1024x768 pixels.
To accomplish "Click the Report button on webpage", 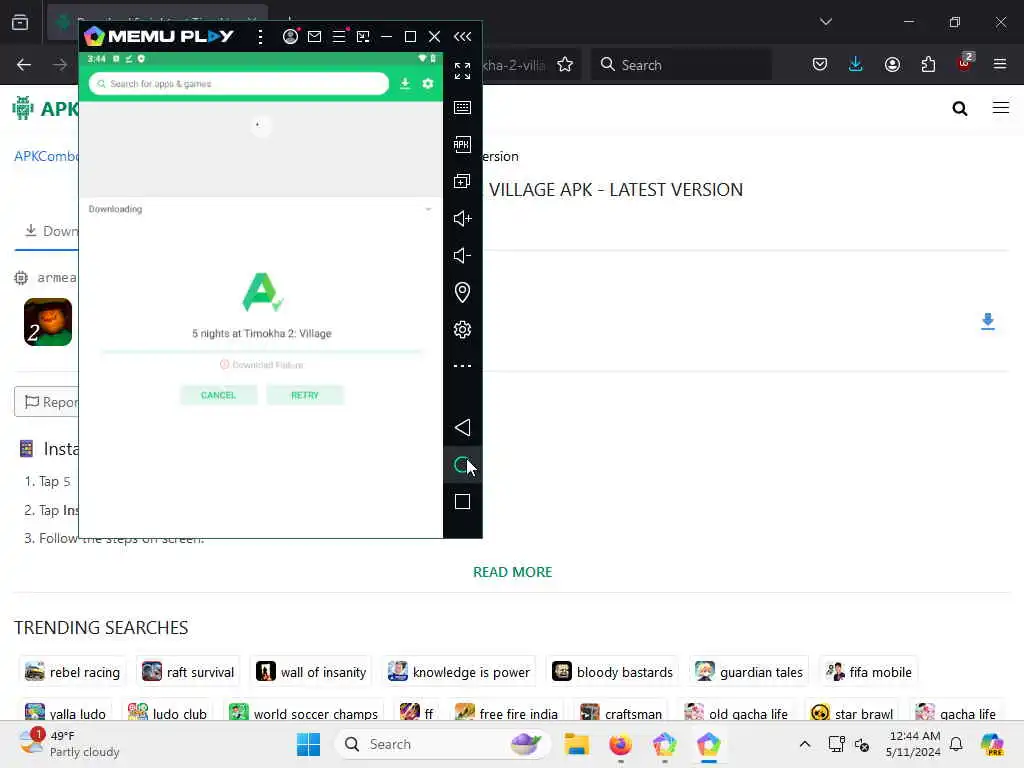I will [47, 402].
